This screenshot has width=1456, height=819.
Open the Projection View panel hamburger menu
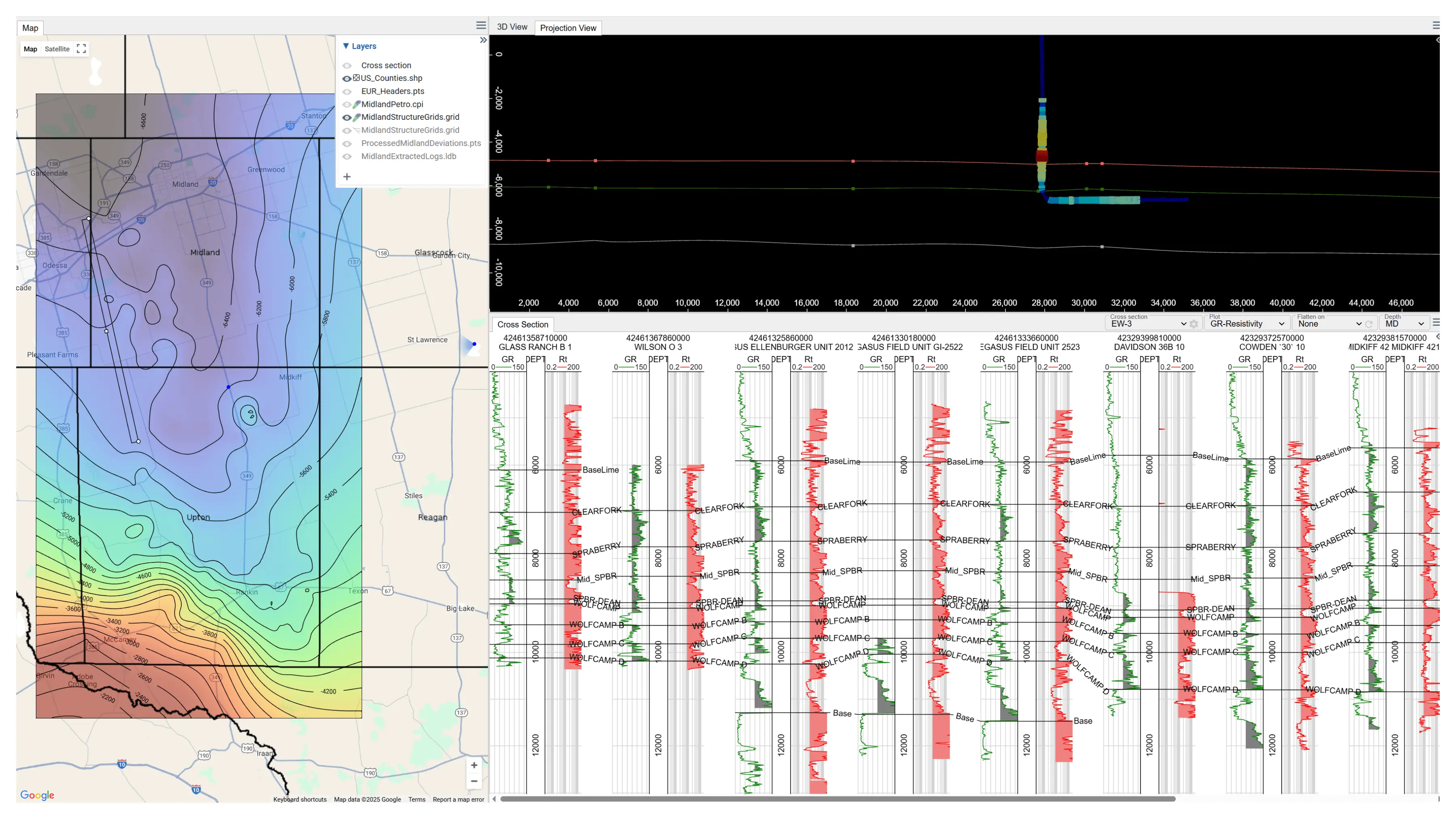(1436, 25)
